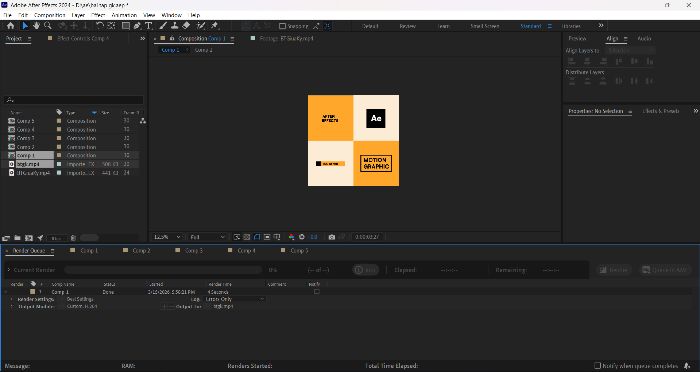
Task: Click the Best Settings render link
Action: [x=80, y=299]
